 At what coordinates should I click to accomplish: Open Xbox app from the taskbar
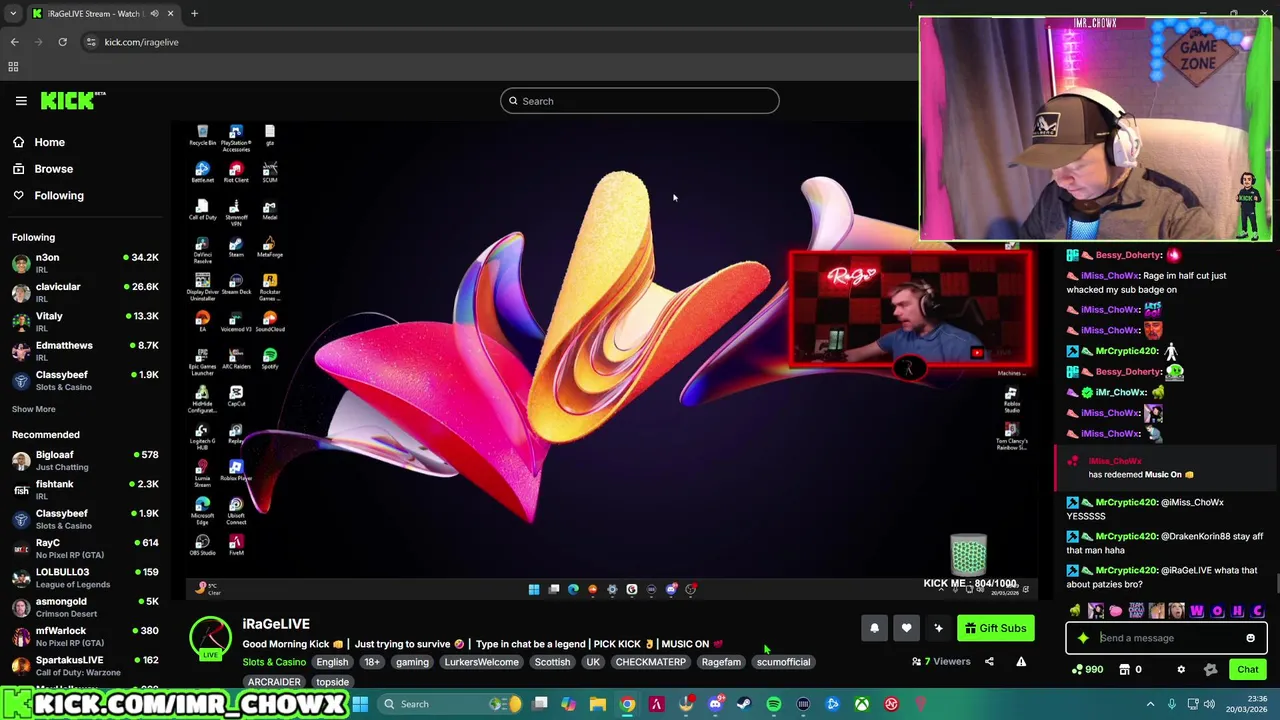coord(862,704)
